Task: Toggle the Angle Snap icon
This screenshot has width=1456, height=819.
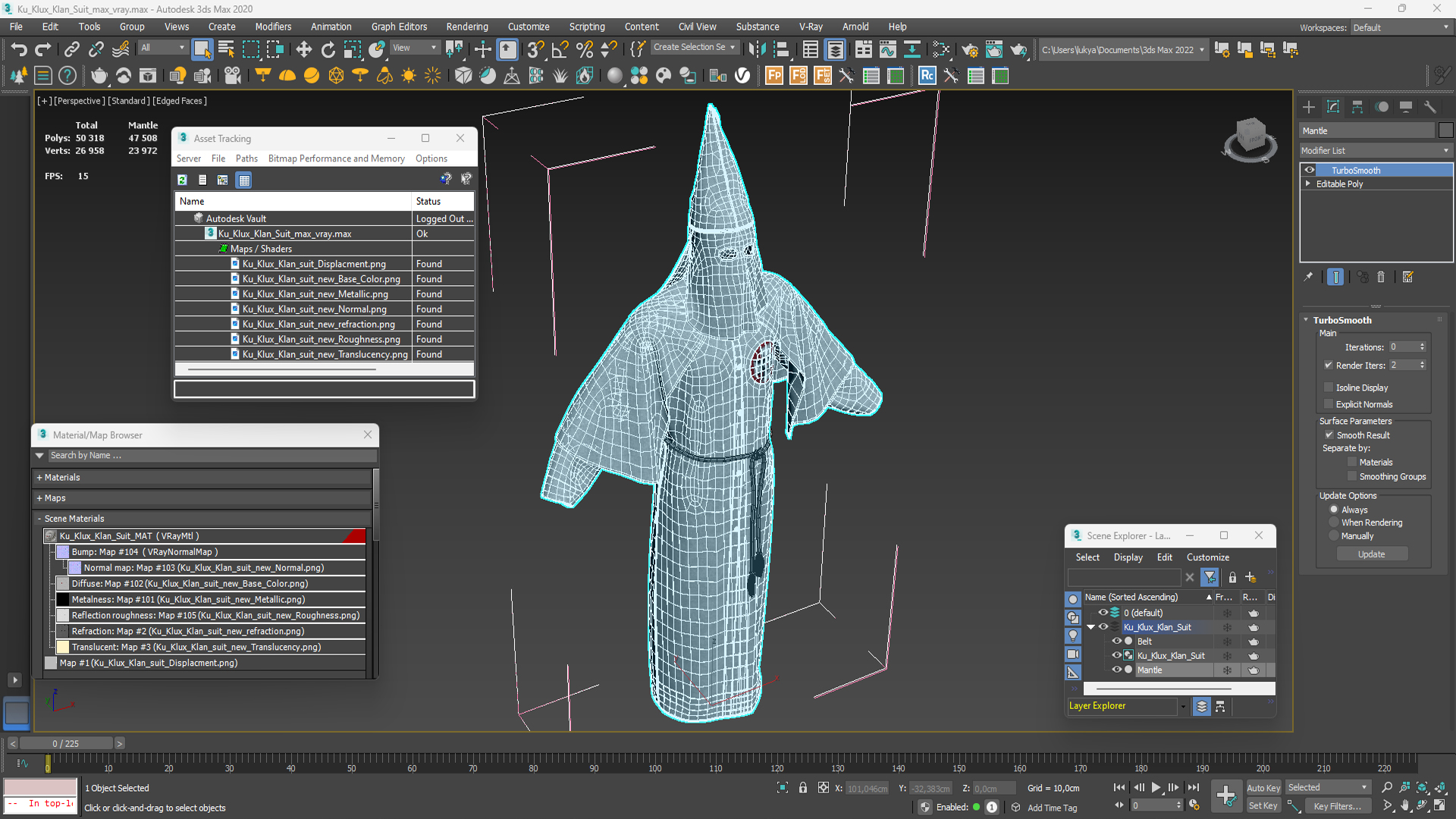Action: pos(560,50)
